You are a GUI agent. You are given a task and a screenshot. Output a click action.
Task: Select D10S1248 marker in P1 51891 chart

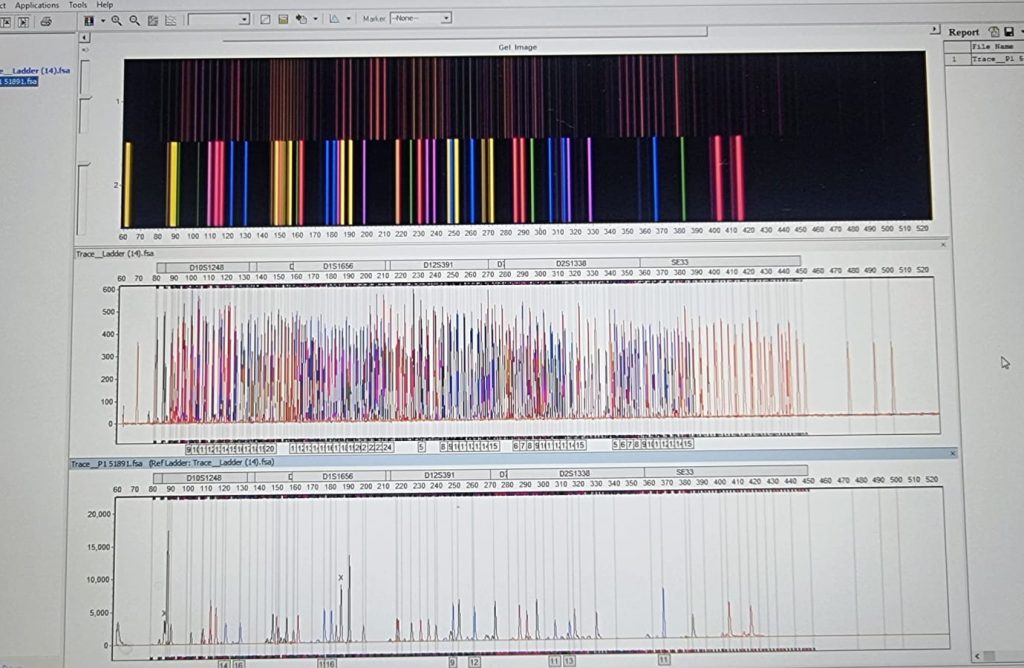(x=204, y=478)
